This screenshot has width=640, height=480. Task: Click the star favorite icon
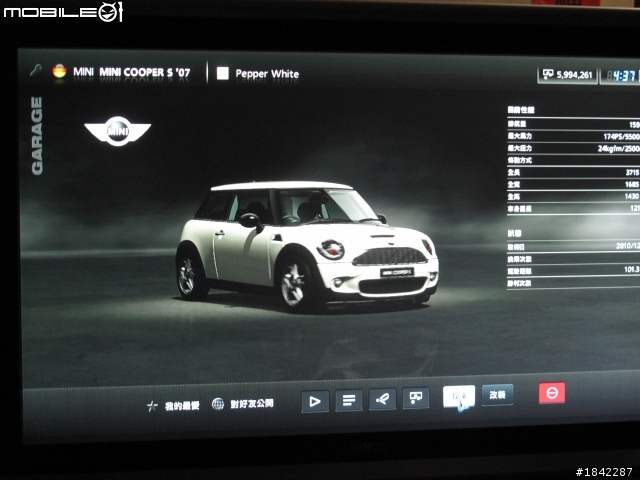click(x=152, y=406)
